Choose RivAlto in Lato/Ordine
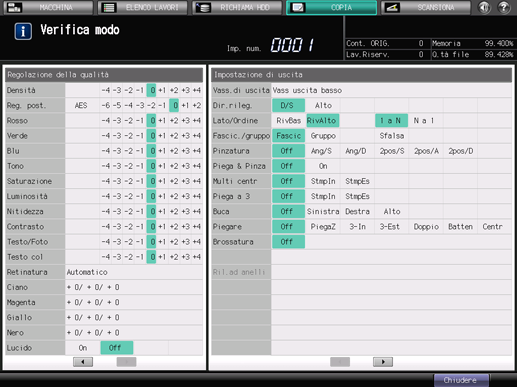Viewport: 517px width, 387px height. click(323, 121)
